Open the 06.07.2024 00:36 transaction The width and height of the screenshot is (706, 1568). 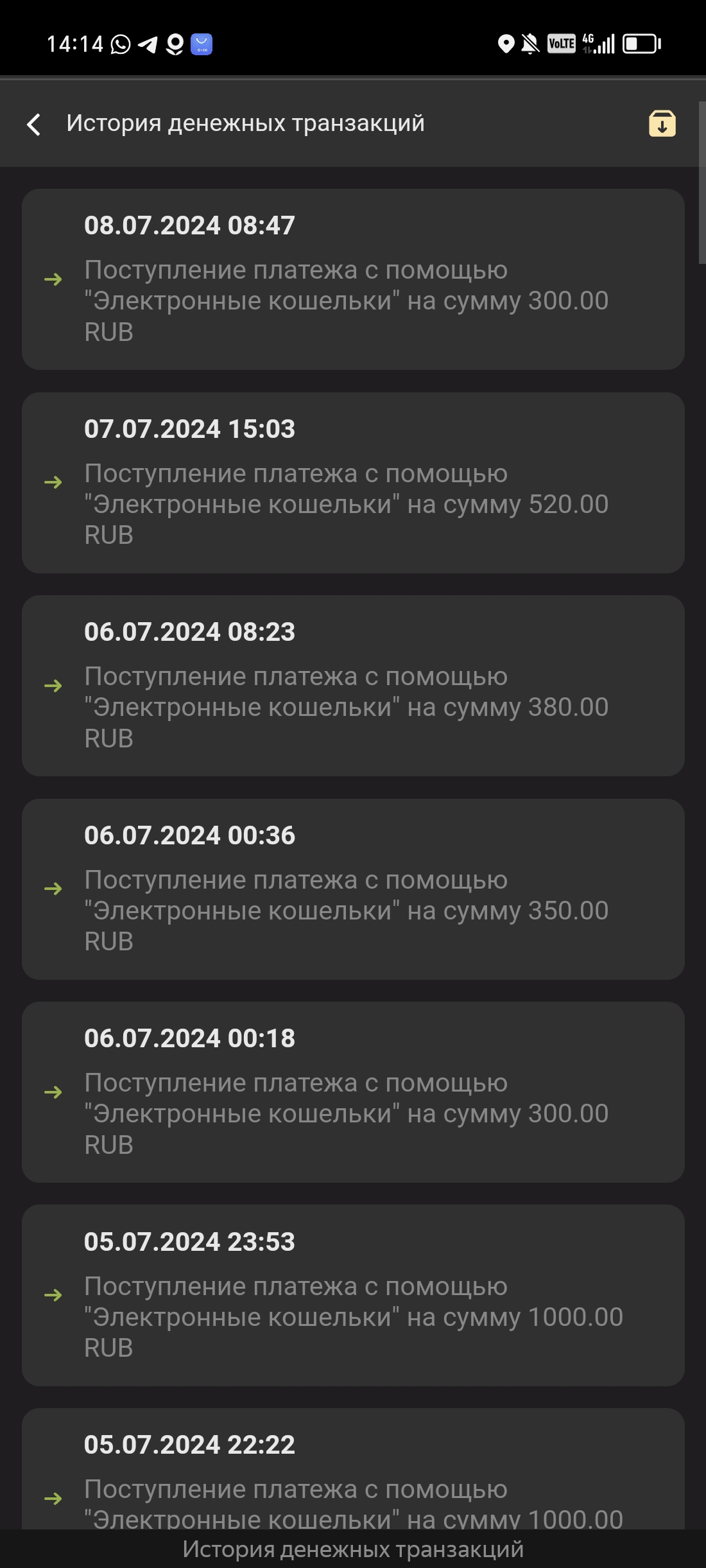coord(353,889)
